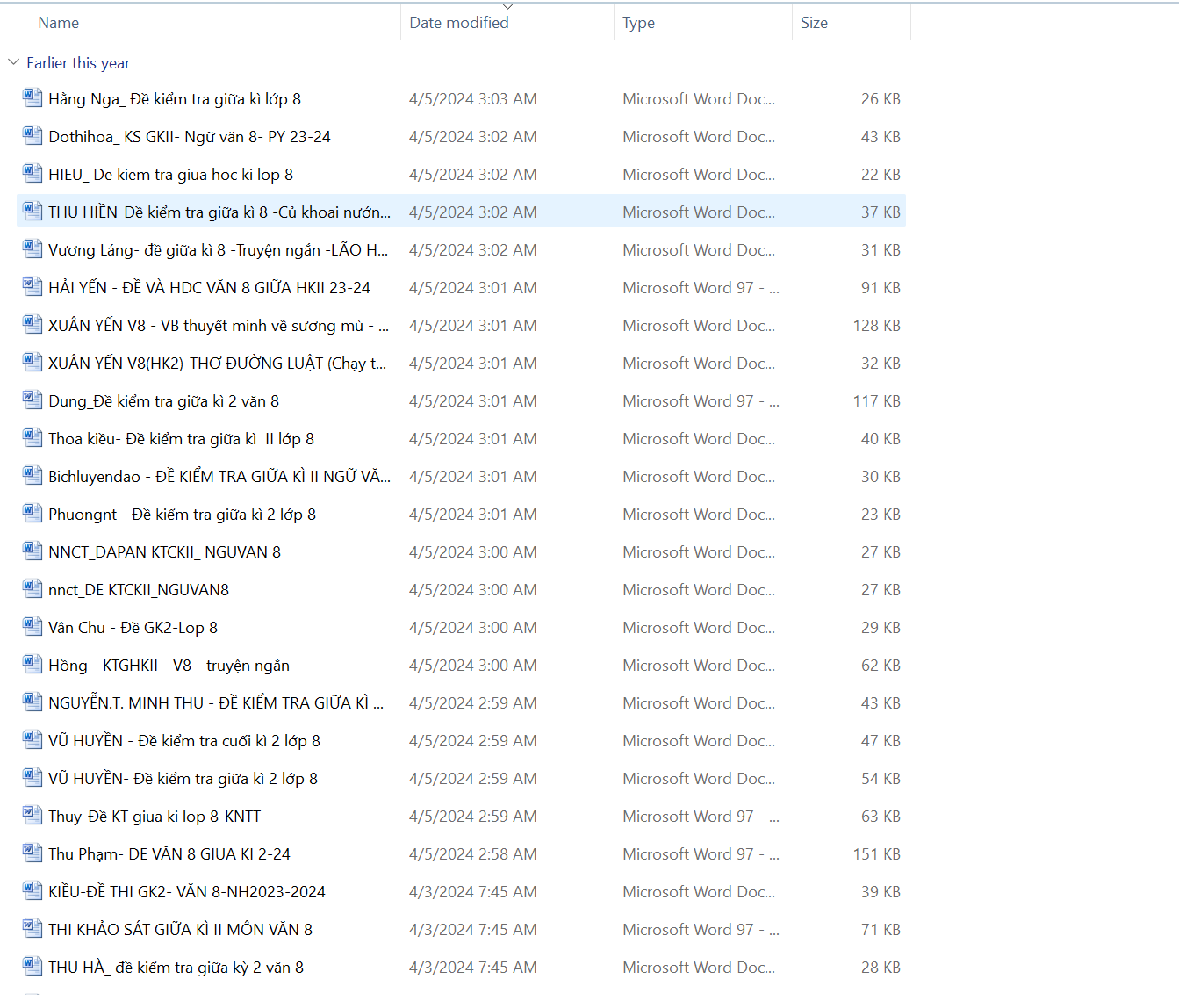
Task: Select the THU HÀ_ đề kiểm tra file icon
Action: (32, 966)
